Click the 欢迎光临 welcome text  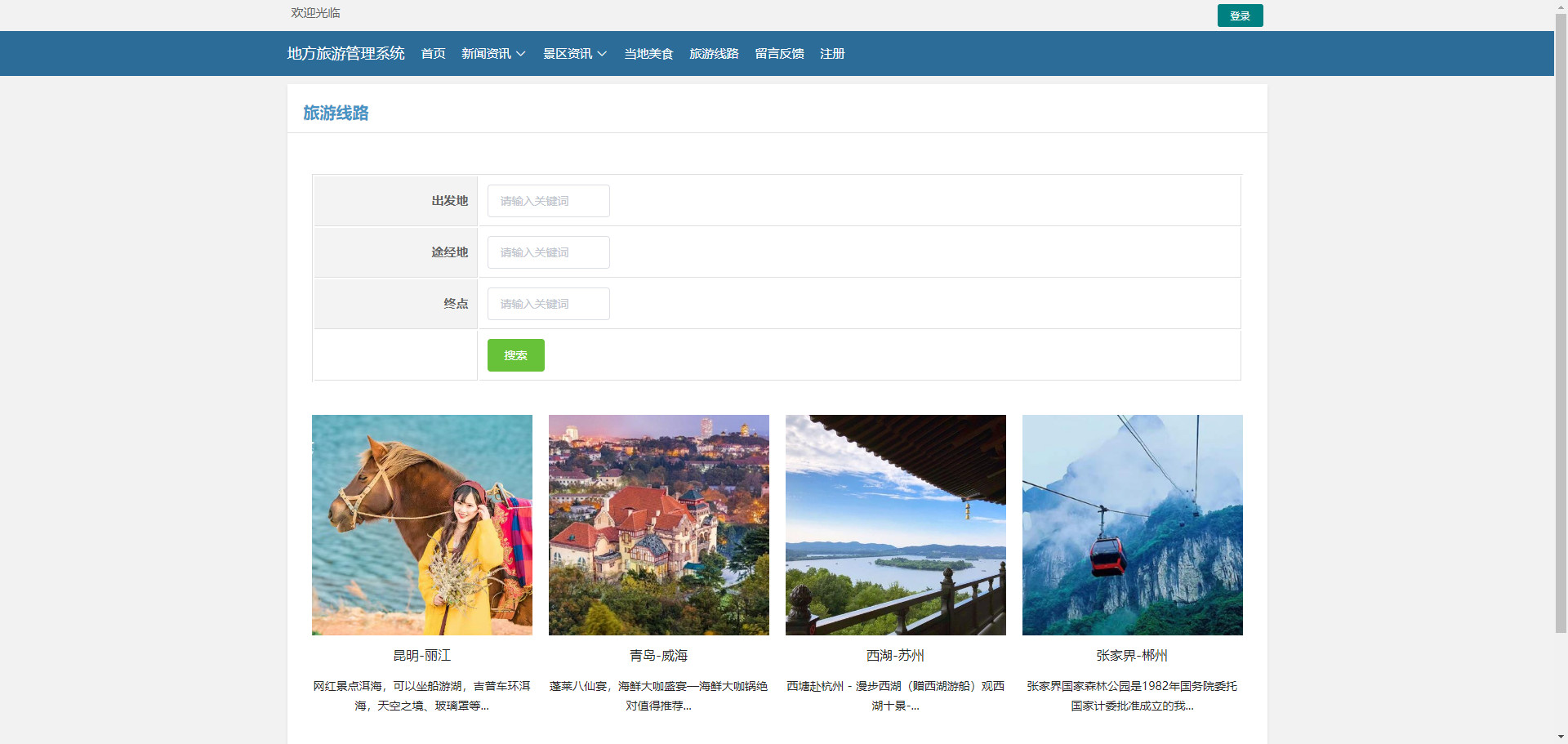coord(315,13)
